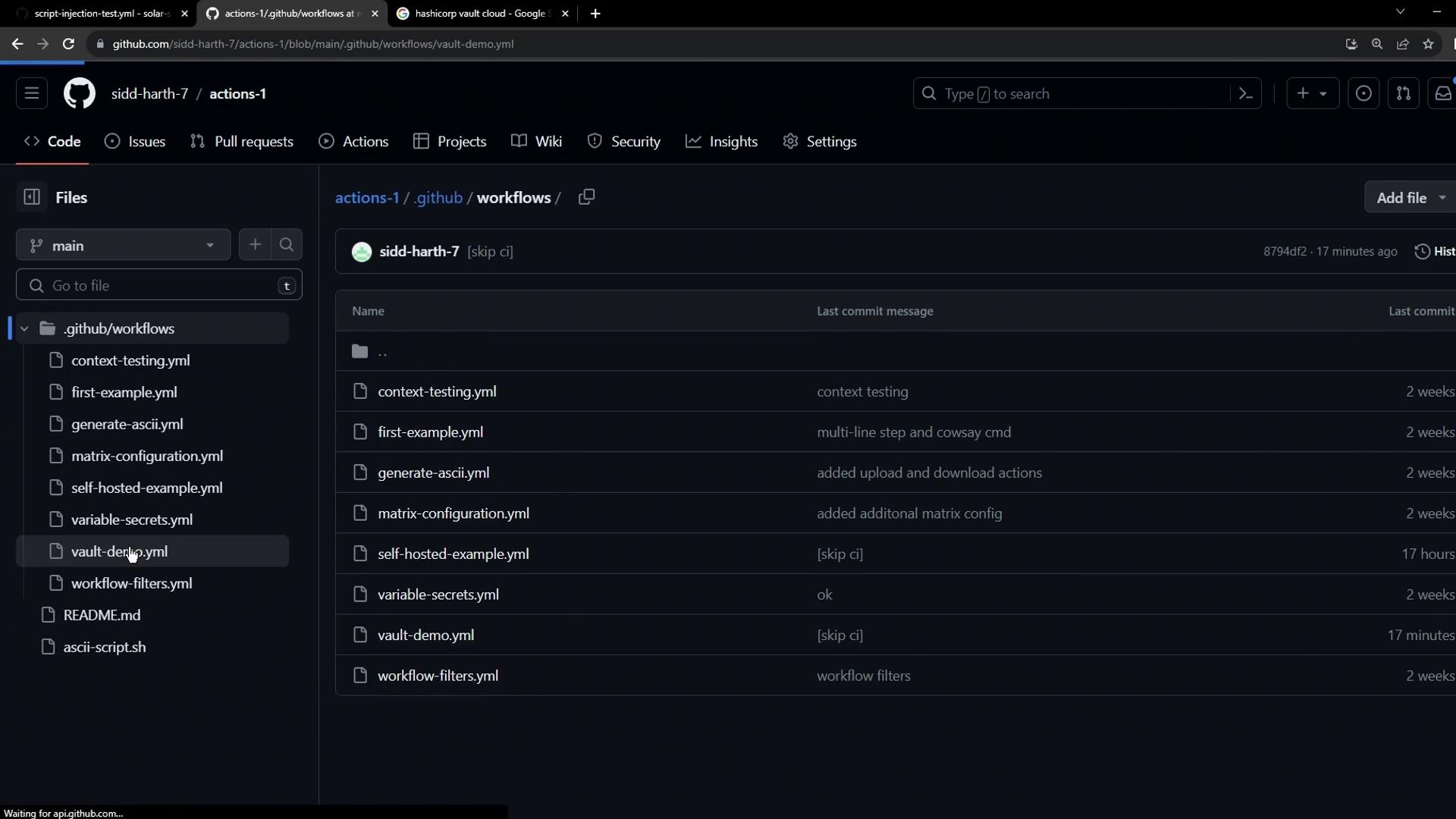Viewport: 1456px width, 819px height.
Task: Click the file tree search icon
Action: [287, 245]
